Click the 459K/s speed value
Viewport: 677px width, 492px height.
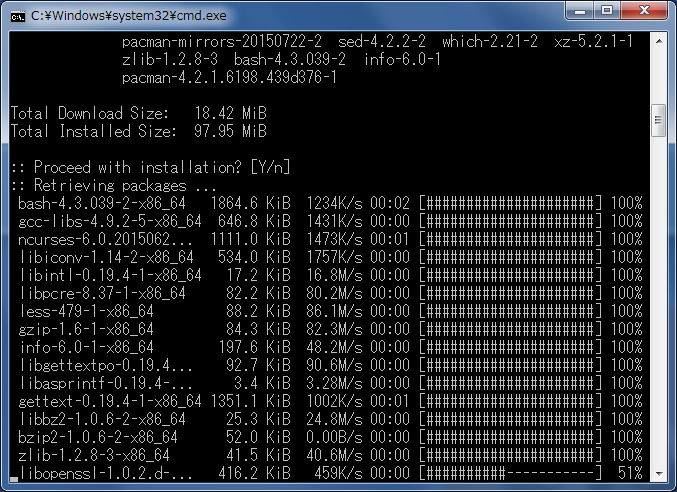338,473
